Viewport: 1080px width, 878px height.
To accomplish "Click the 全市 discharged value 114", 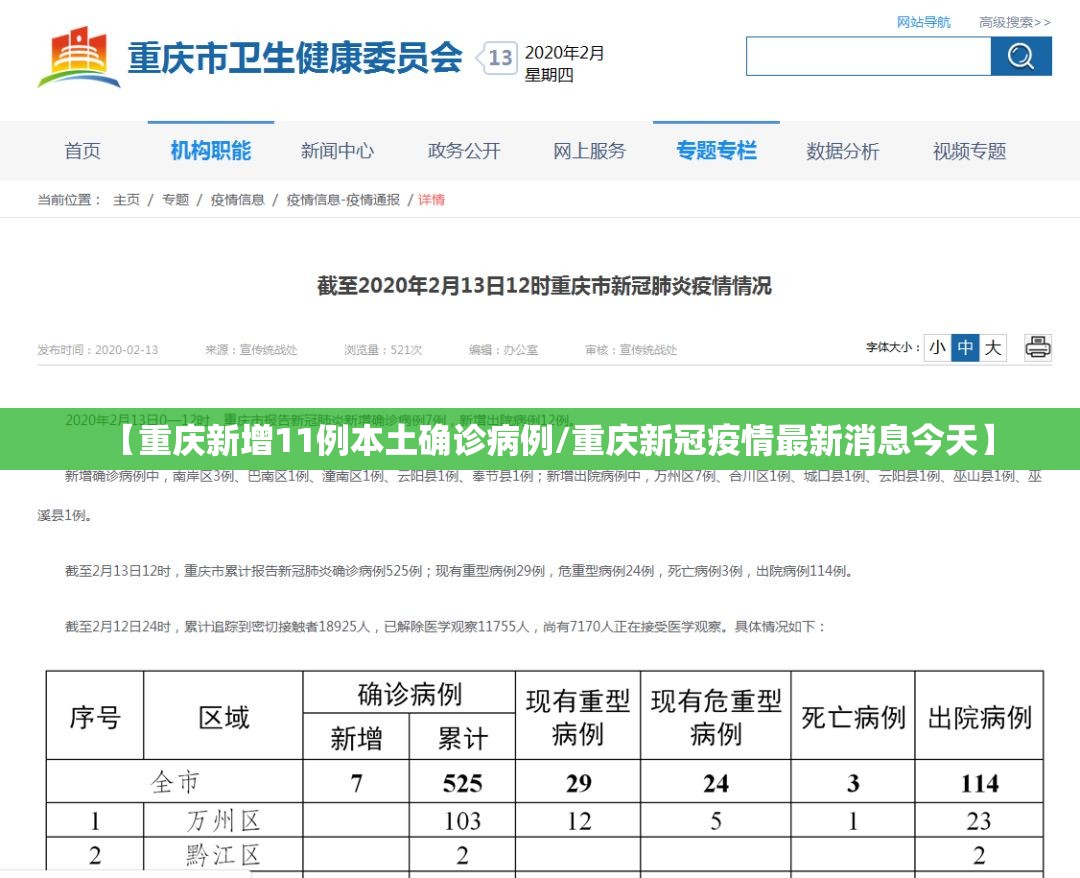I will coord(979,783).
